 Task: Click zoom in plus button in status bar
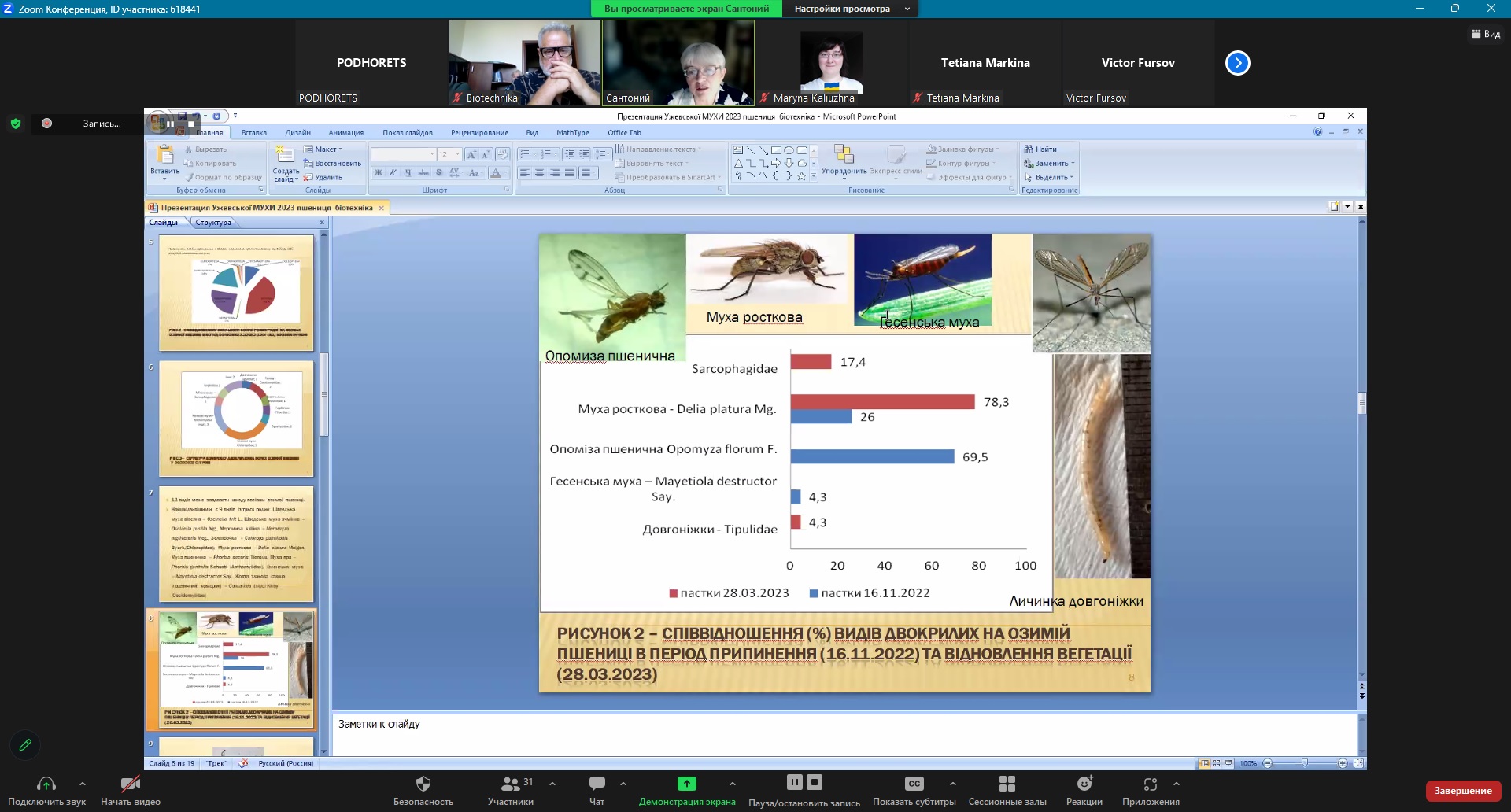click(1343, 763)
